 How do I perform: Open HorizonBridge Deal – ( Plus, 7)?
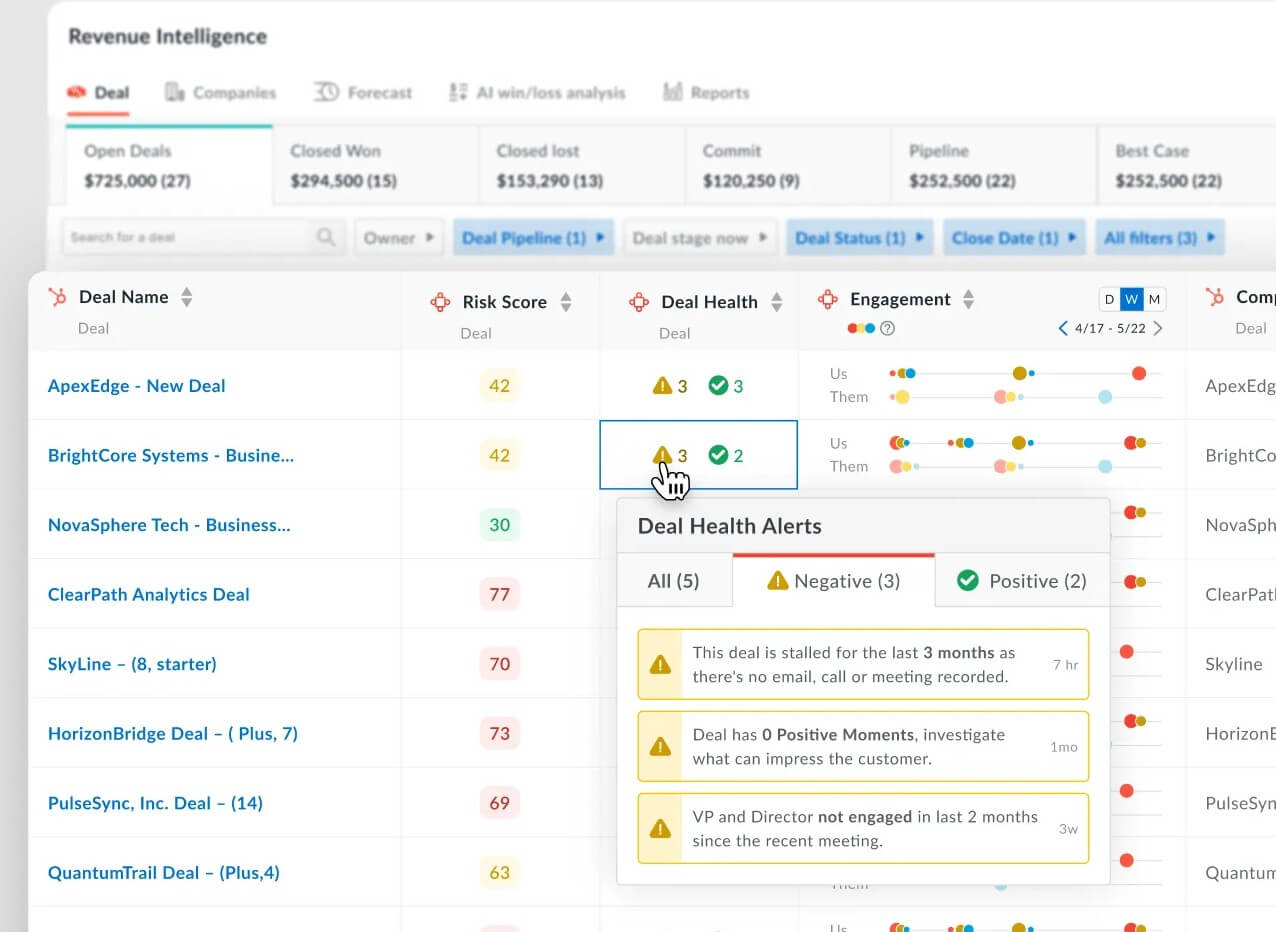173,734
